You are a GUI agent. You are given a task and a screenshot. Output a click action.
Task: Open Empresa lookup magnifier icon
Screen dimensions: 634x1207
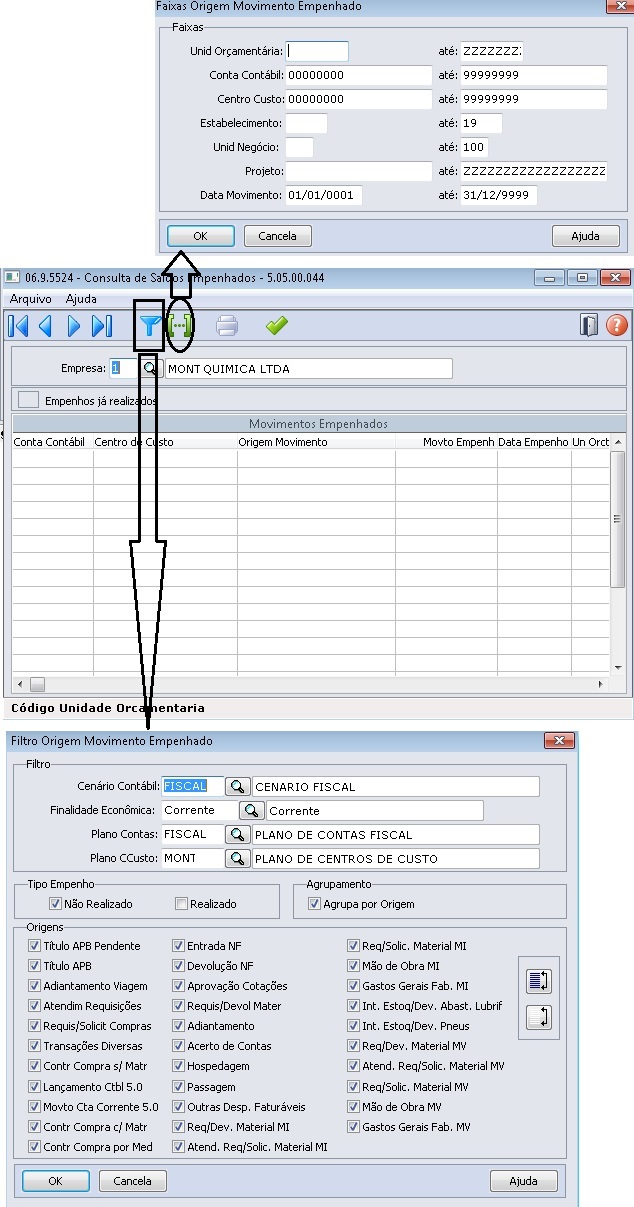[x=150, y=369]
